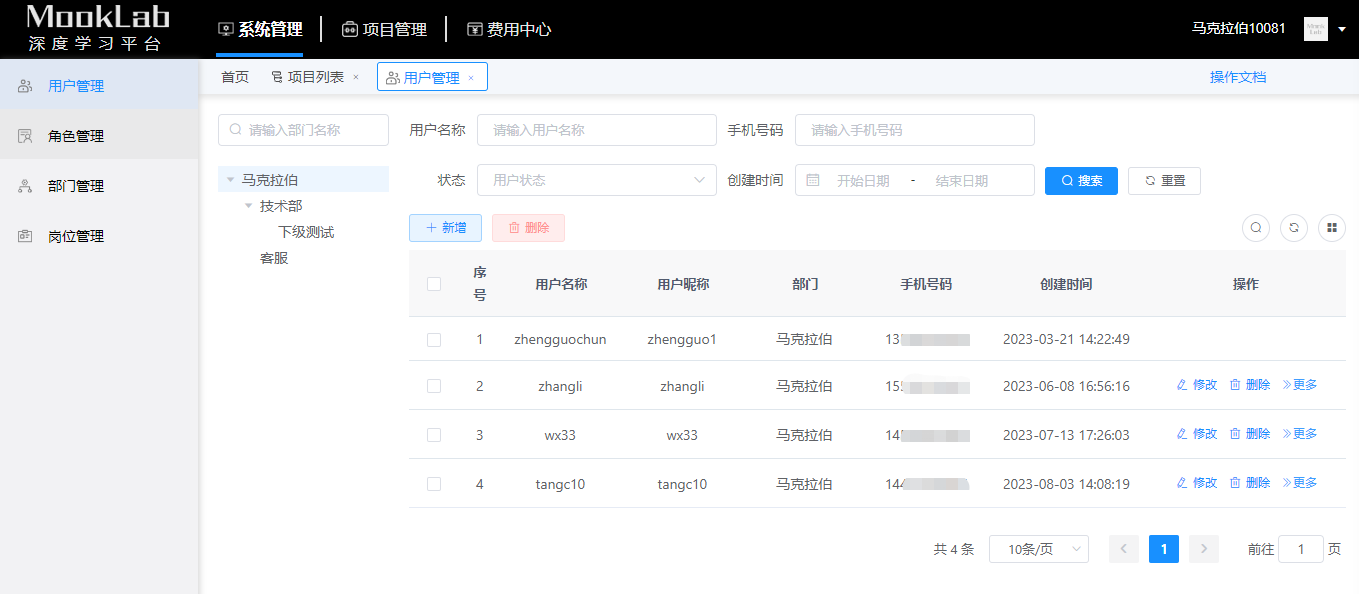The image size is (1359, 594).
Task: Open the 操作文档 link
Action: (x=1237, y=77)
